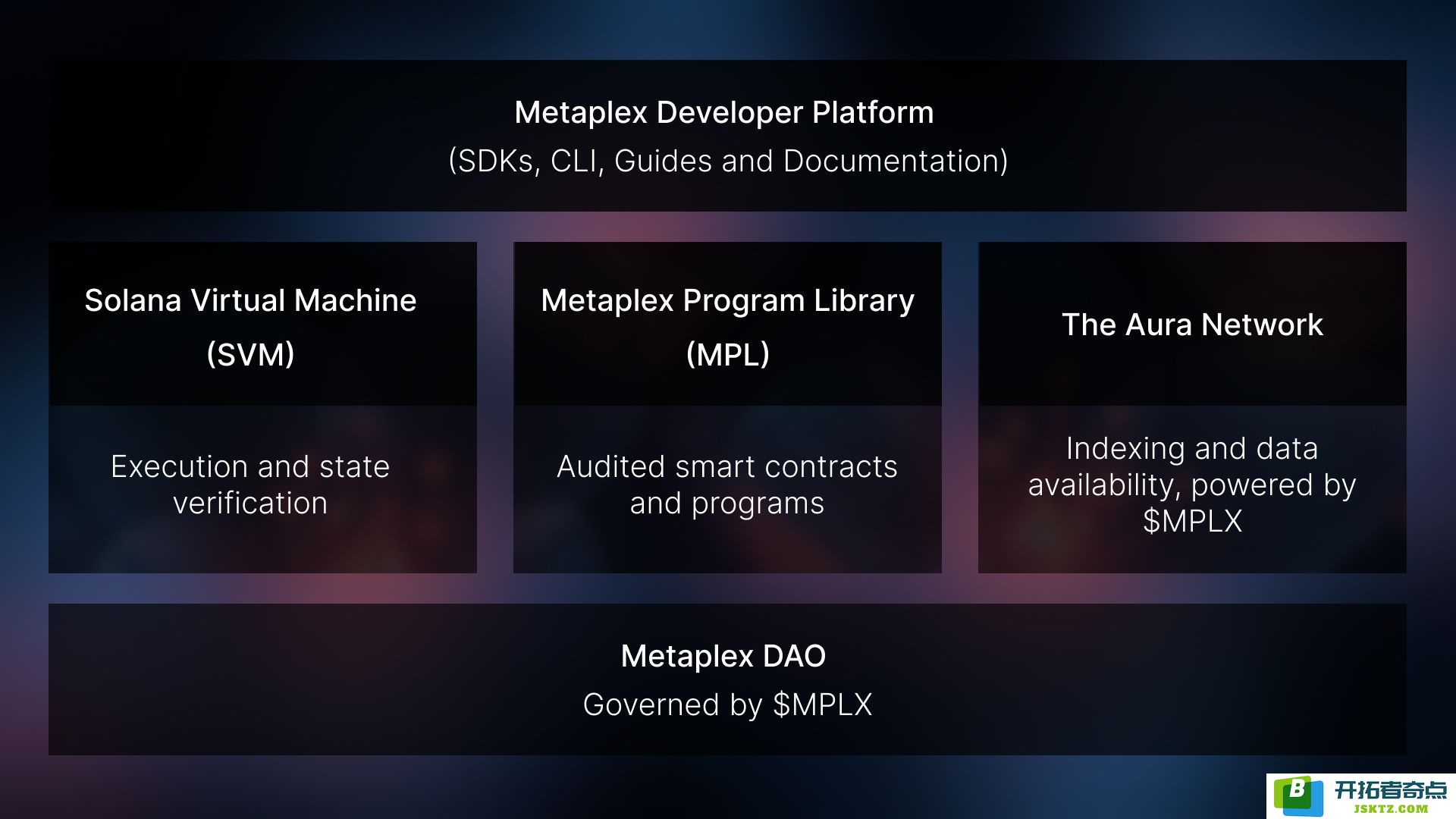Click 'Audited smart contracts and programs' text
This screenshot has height=819, width=1456.
click(727, 485)
